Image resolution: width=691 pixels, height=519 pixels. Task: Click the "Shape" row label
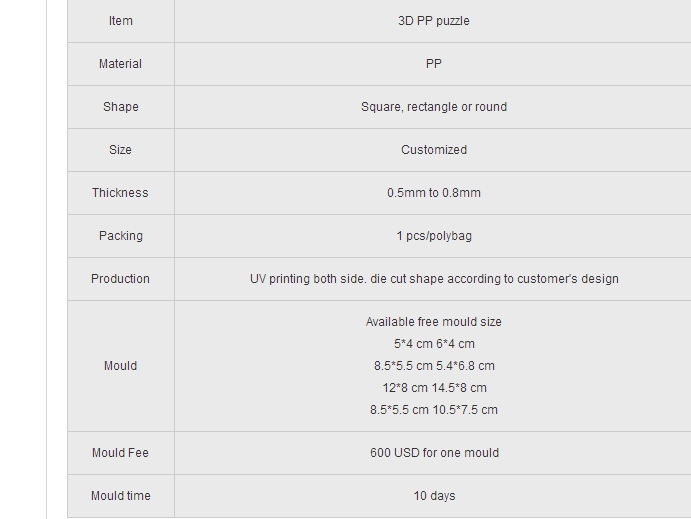[x=120, y=107]
